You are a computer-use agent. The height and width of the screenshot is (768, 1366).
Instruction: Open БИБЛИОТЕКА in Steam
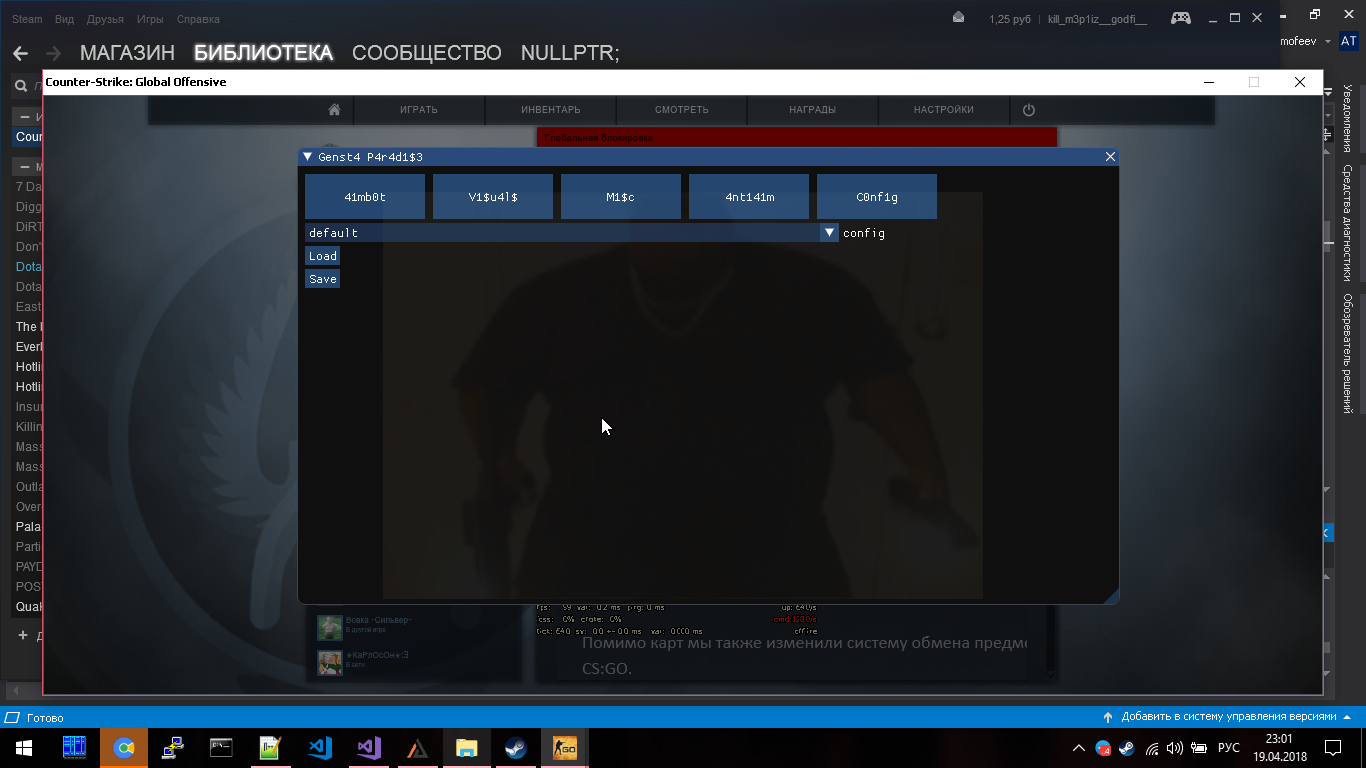pos(263,53)
